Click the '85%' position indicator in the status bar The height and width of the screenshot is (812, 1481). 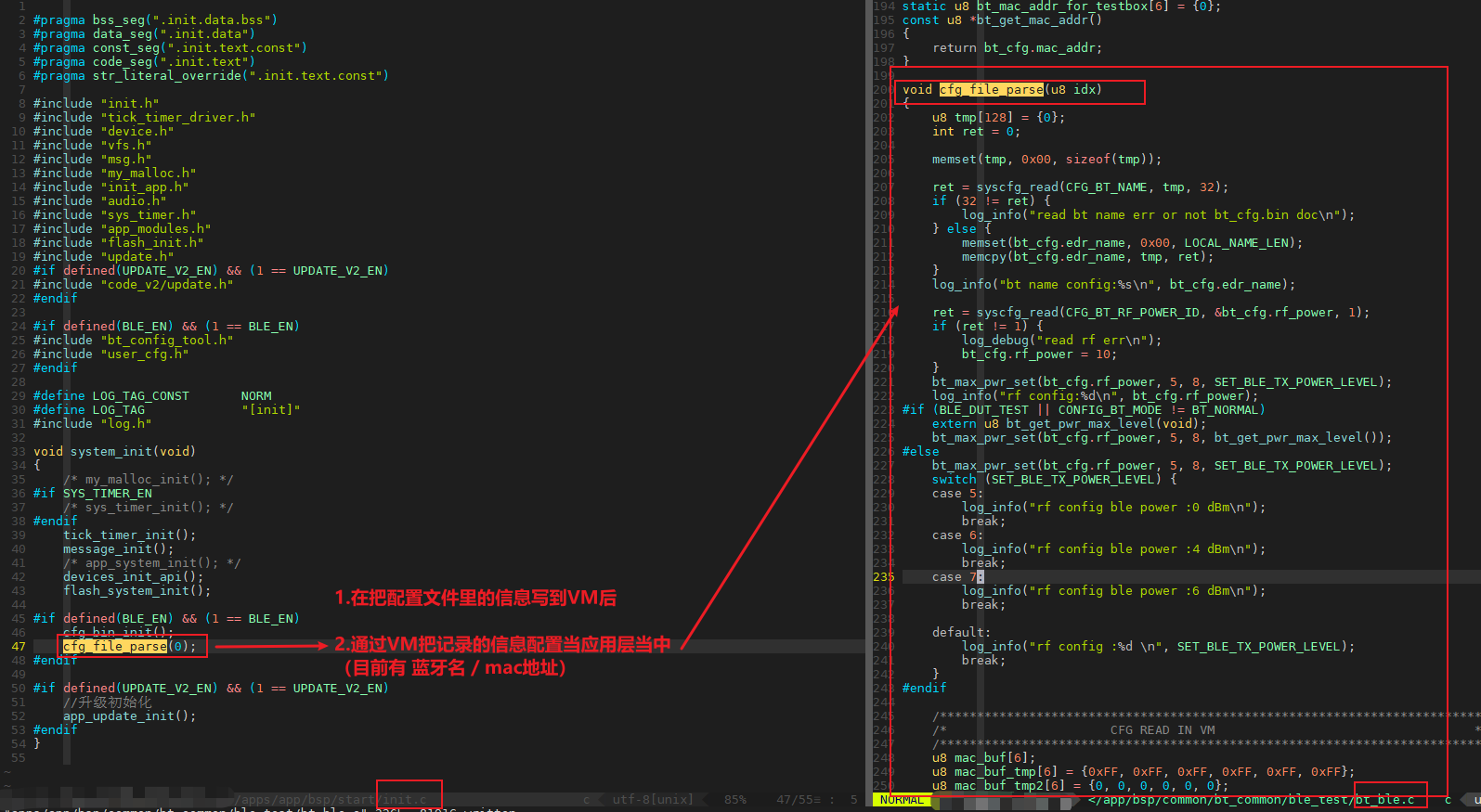[x=734, y=799]
